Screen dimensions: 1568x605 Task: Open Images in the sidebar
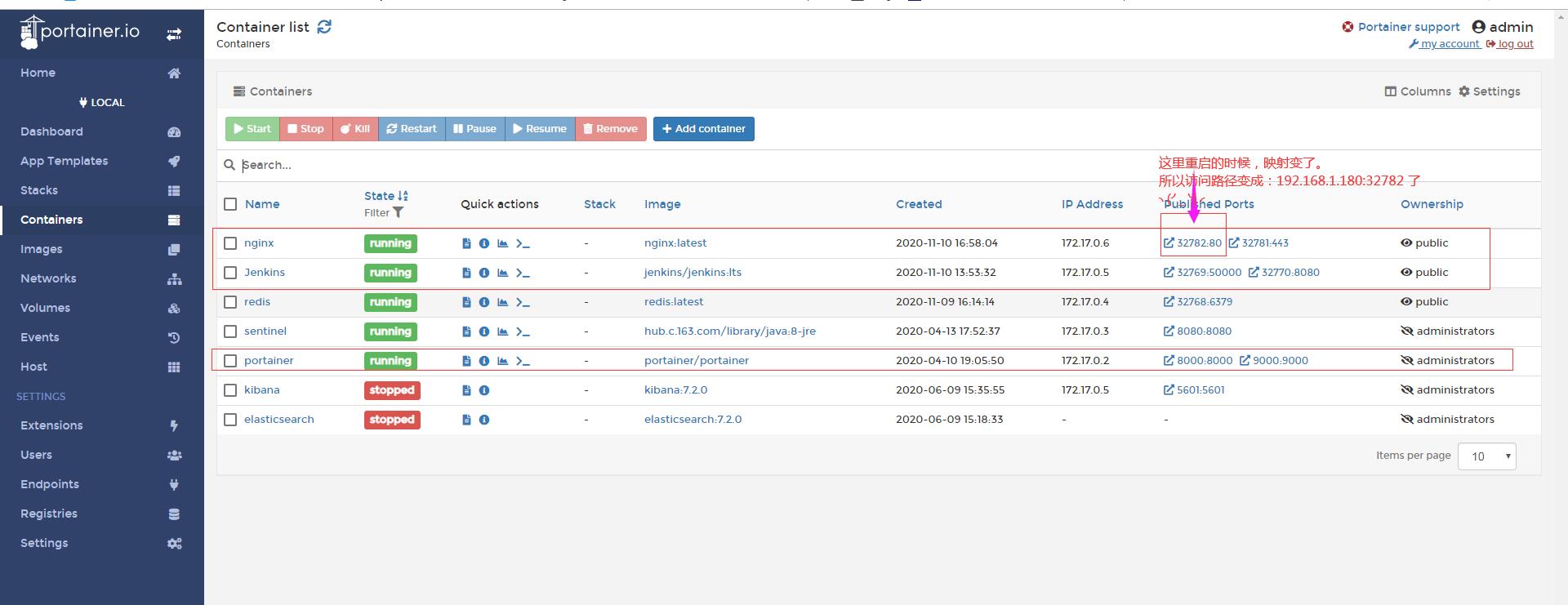click(x=102, y=249)
